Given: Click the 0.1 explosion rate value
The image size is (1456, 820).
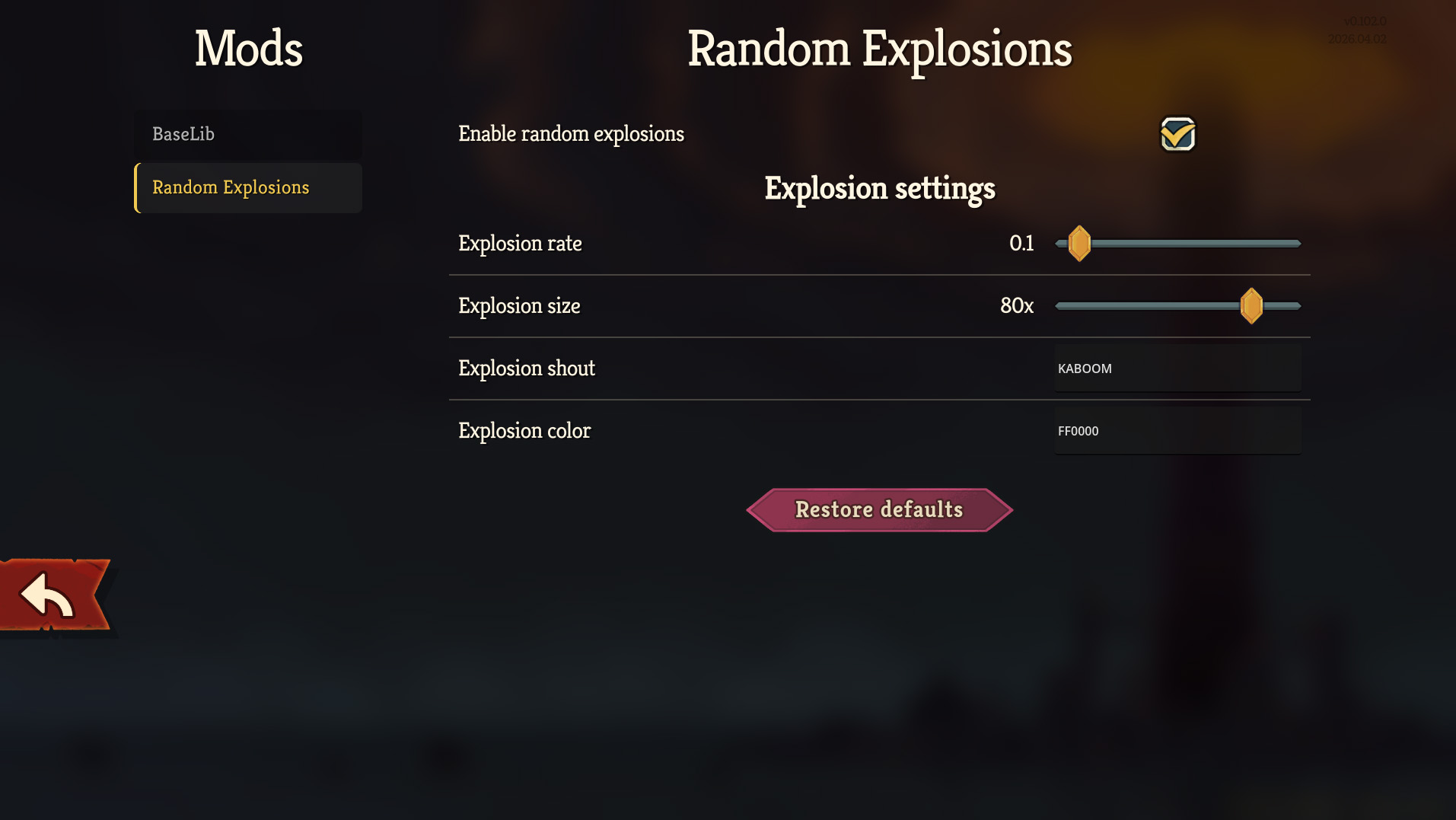Looking at the screenshot, I should click(x=1022, y=244).
